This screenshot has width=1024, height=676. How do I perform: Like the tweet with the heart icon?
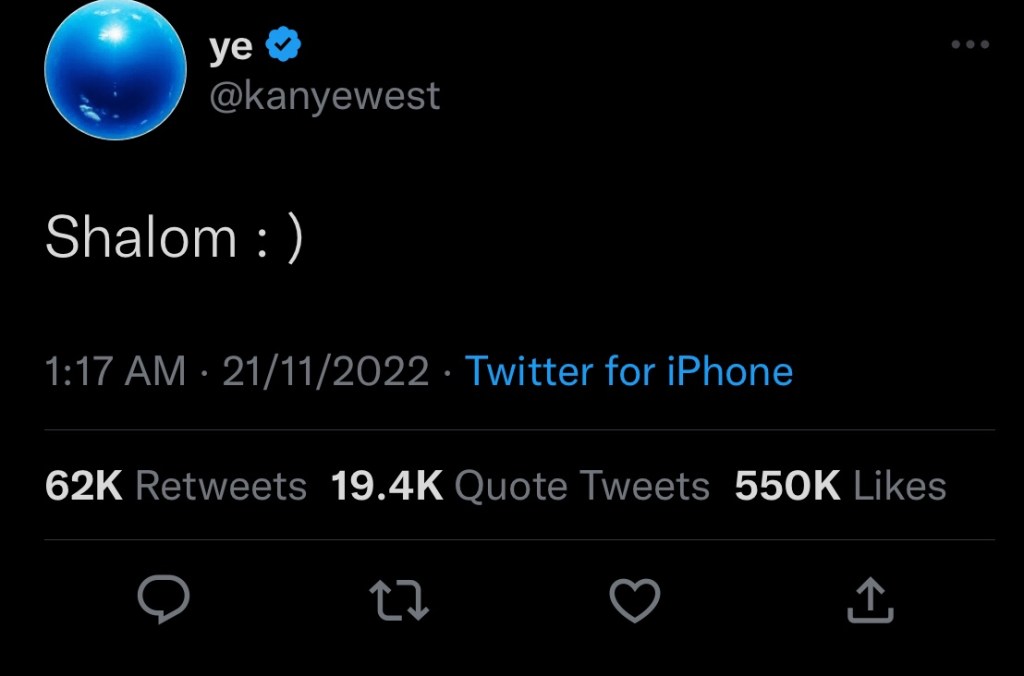[635, 600]
